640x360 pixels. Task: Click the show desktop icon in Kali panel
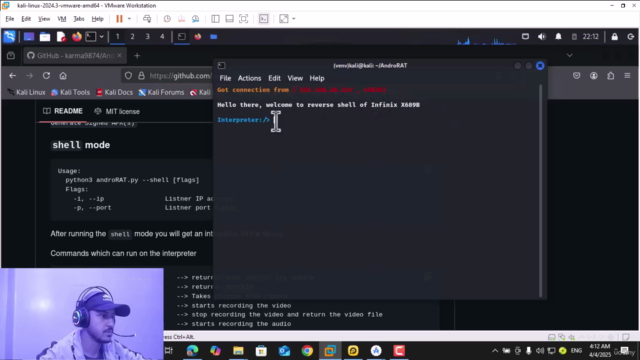(x=29, y=37)
